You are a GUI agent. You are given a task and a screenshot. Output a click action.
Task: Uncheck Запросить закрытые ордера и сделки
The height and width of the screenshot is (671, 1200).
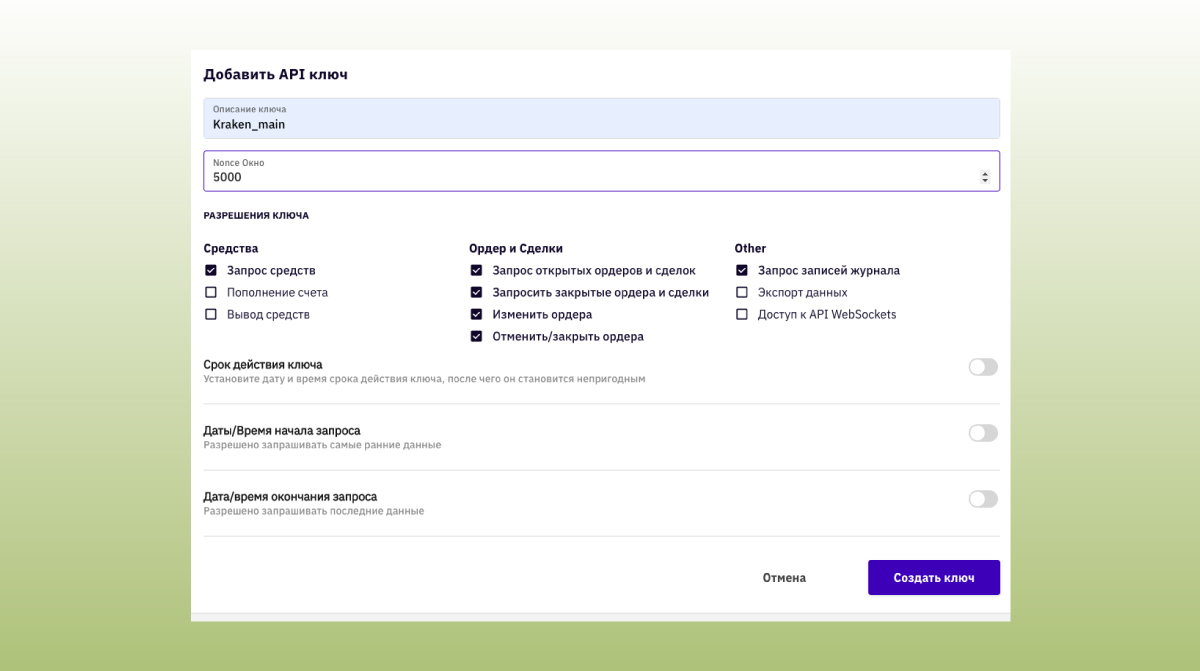477,292
